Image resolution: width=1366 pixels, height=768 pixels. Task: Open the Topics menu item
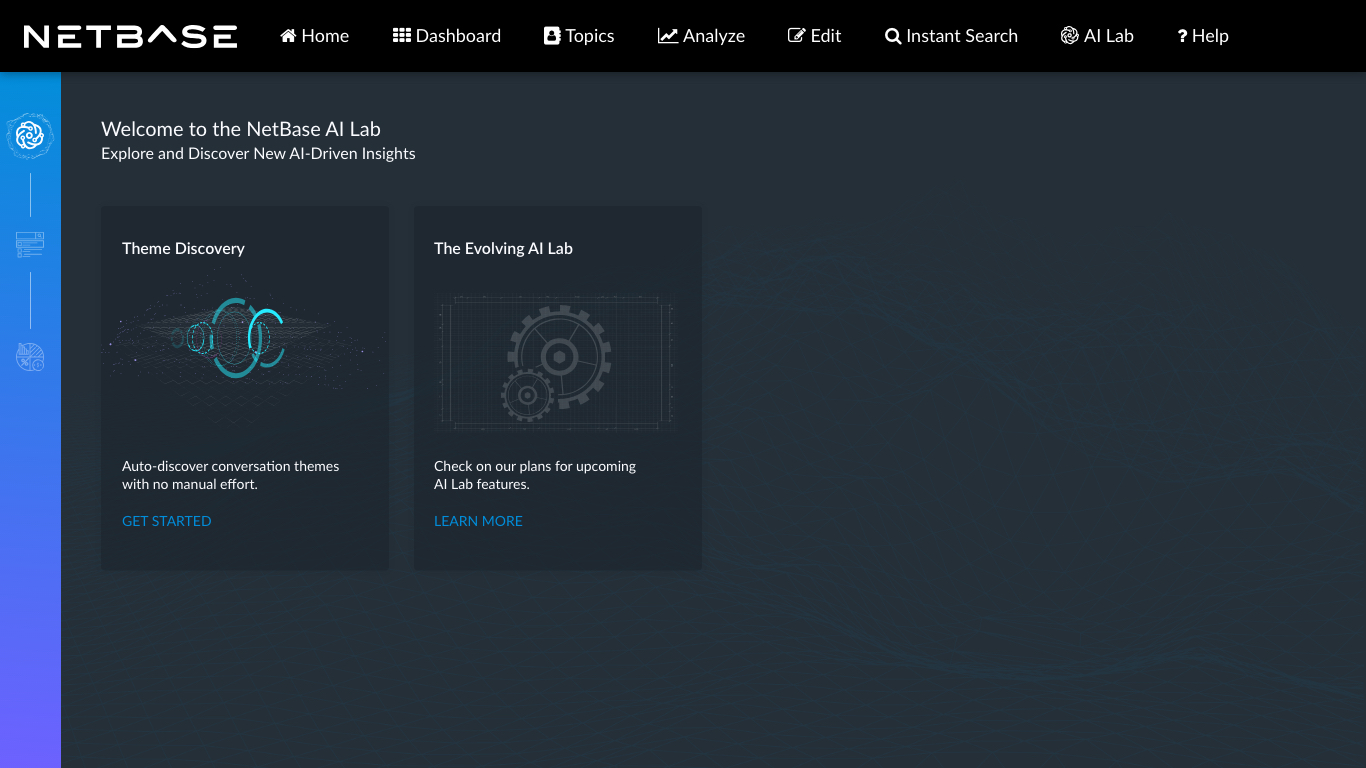point(579,36)
